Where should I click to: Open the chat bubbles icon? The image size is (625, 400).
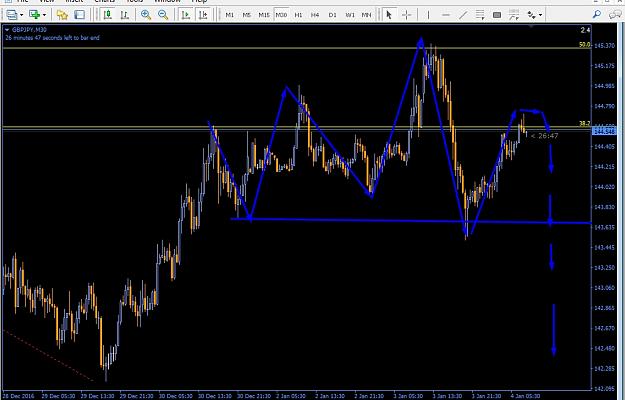click(615, 15)
